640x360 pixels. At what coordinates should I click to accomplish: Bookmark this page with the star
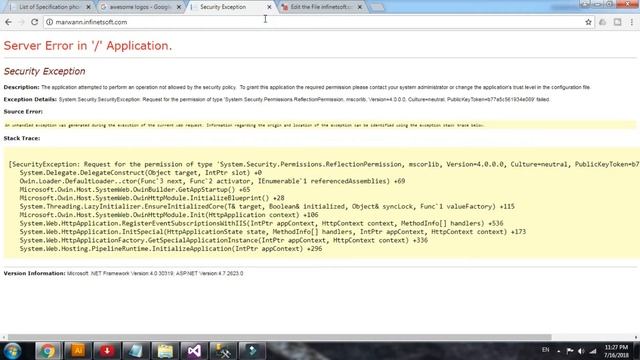coord(588,22)
